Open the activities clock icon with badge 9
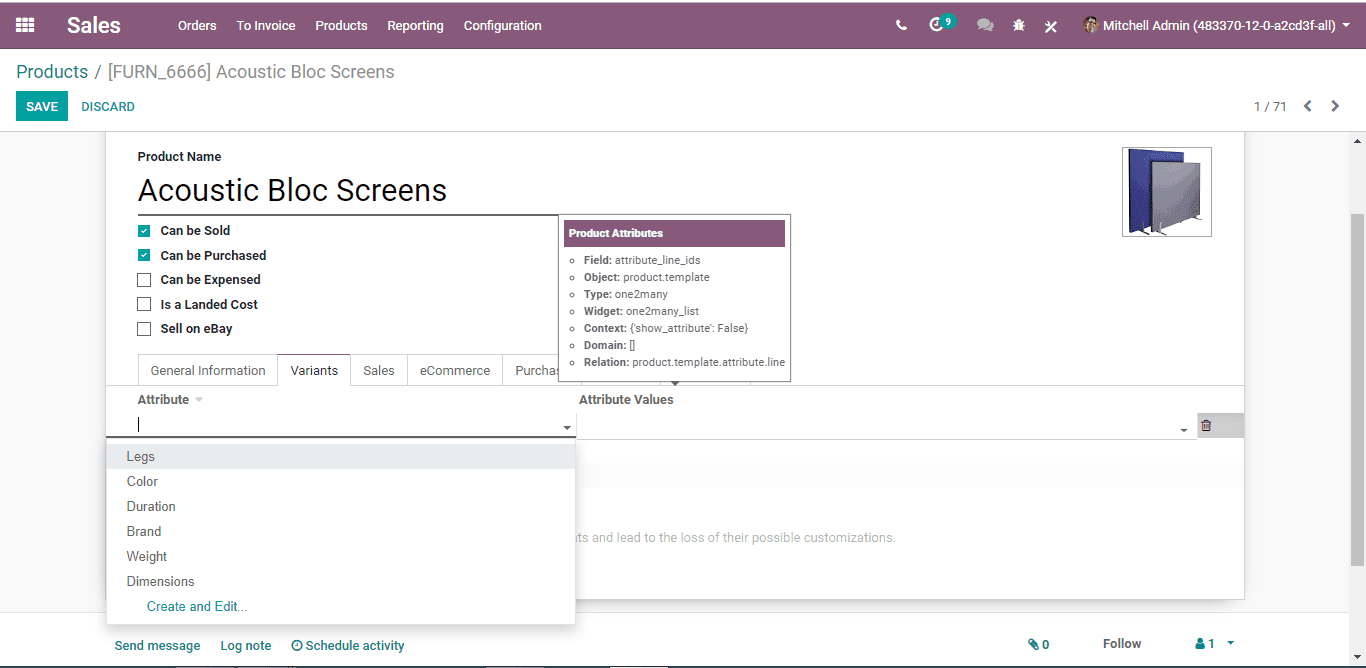 point(940,24)
